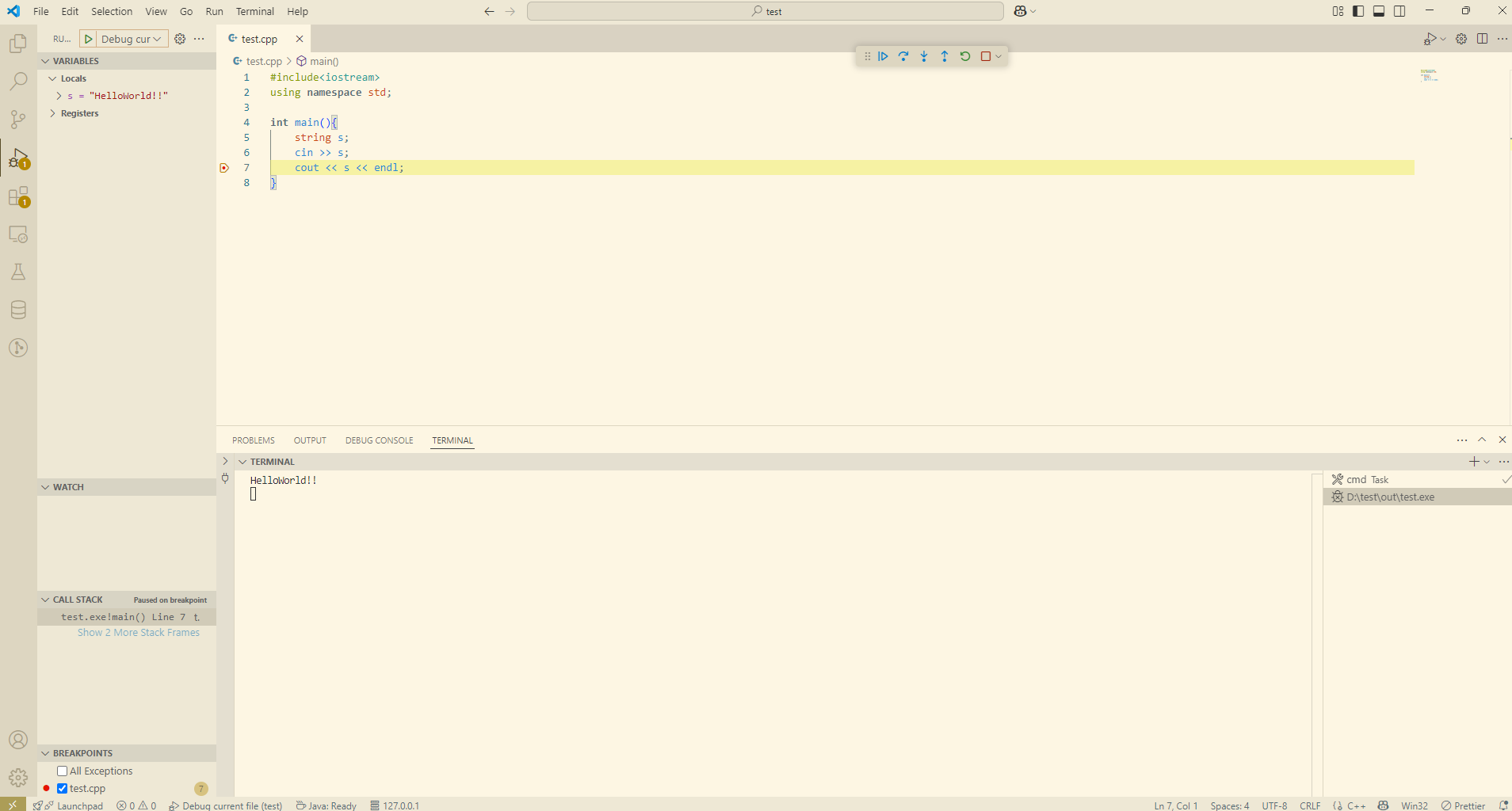Open the Extensions view

(x=17, y=197)
